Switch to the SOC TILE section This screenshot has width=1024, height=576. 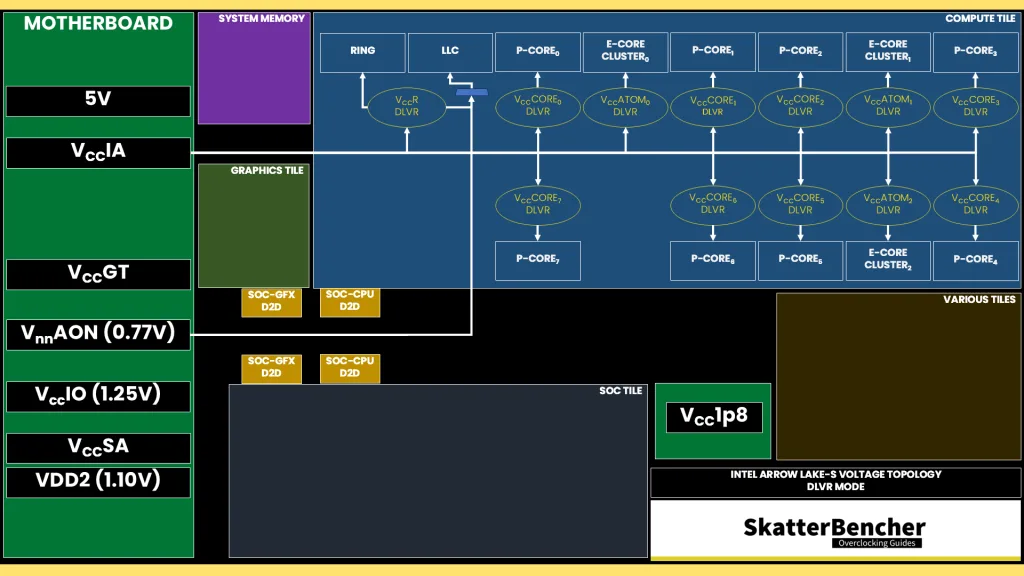(x=438, y=470)
